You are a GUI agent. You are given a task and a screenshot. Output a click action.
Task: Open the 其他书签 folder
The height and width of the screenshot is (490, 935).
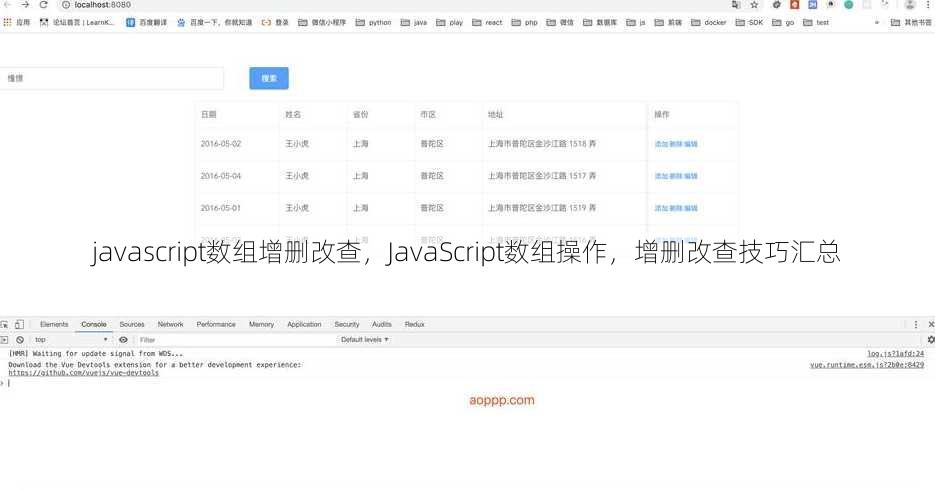point(911,22)
